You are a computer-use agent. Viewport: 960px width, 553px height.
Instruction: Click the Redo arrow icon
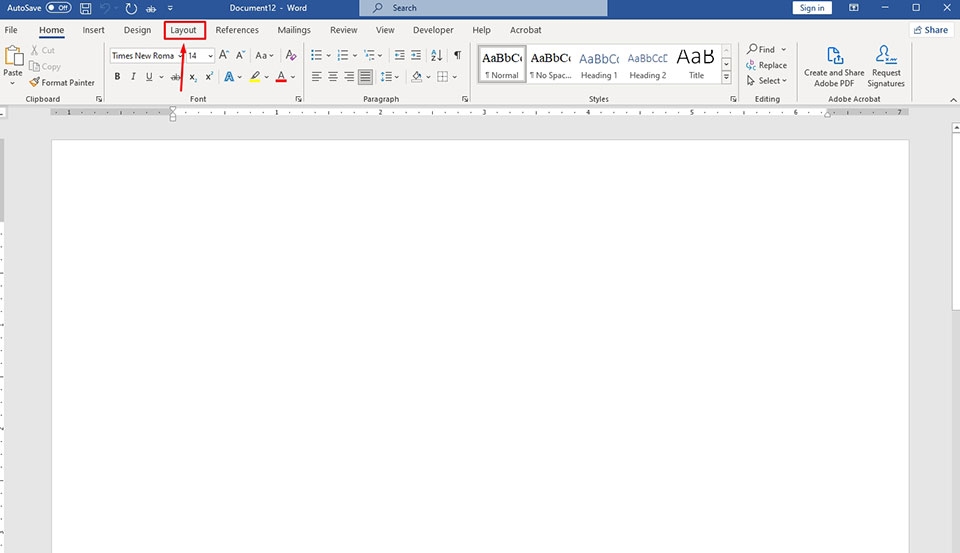click(131, 9)
